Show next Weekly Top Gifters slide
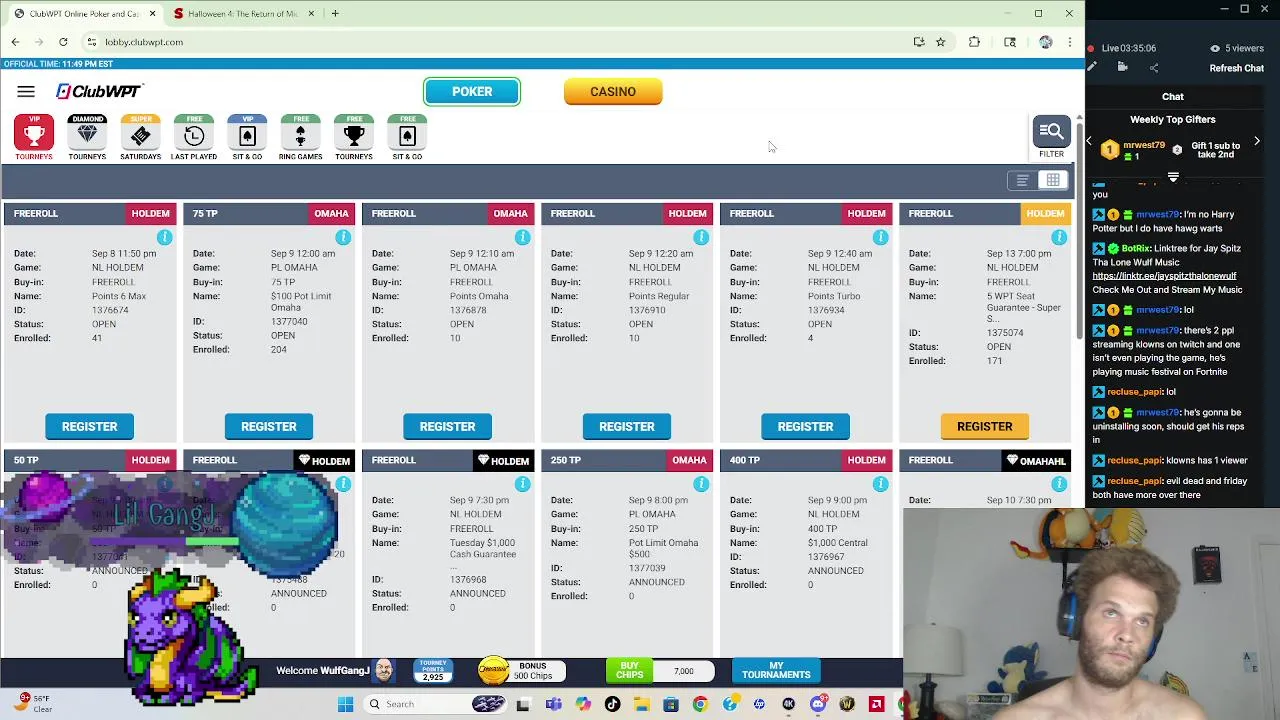The image size is (1280, 720). pos(1257,142)
